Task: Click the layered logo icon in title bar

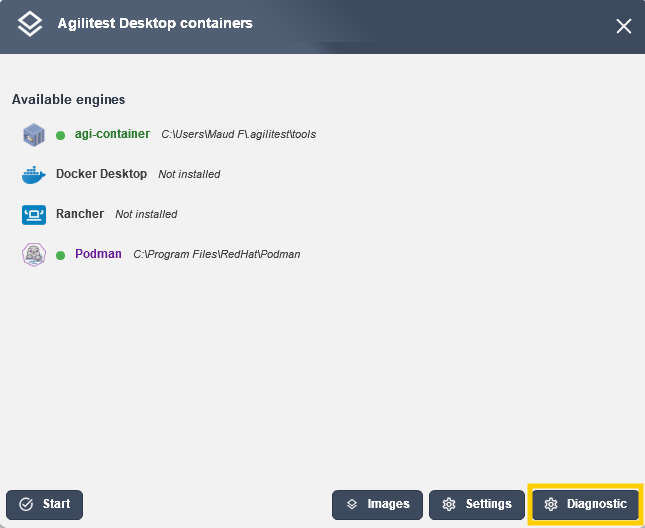Action: (30, 23)
